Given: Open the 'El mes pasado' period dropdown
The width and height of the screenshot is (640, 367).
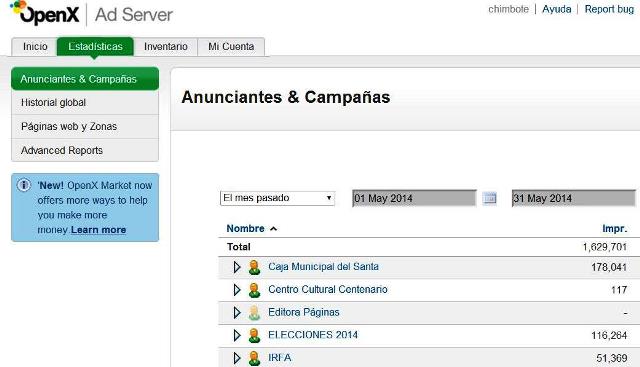Looking at the screenshot, I should [277, 198].
